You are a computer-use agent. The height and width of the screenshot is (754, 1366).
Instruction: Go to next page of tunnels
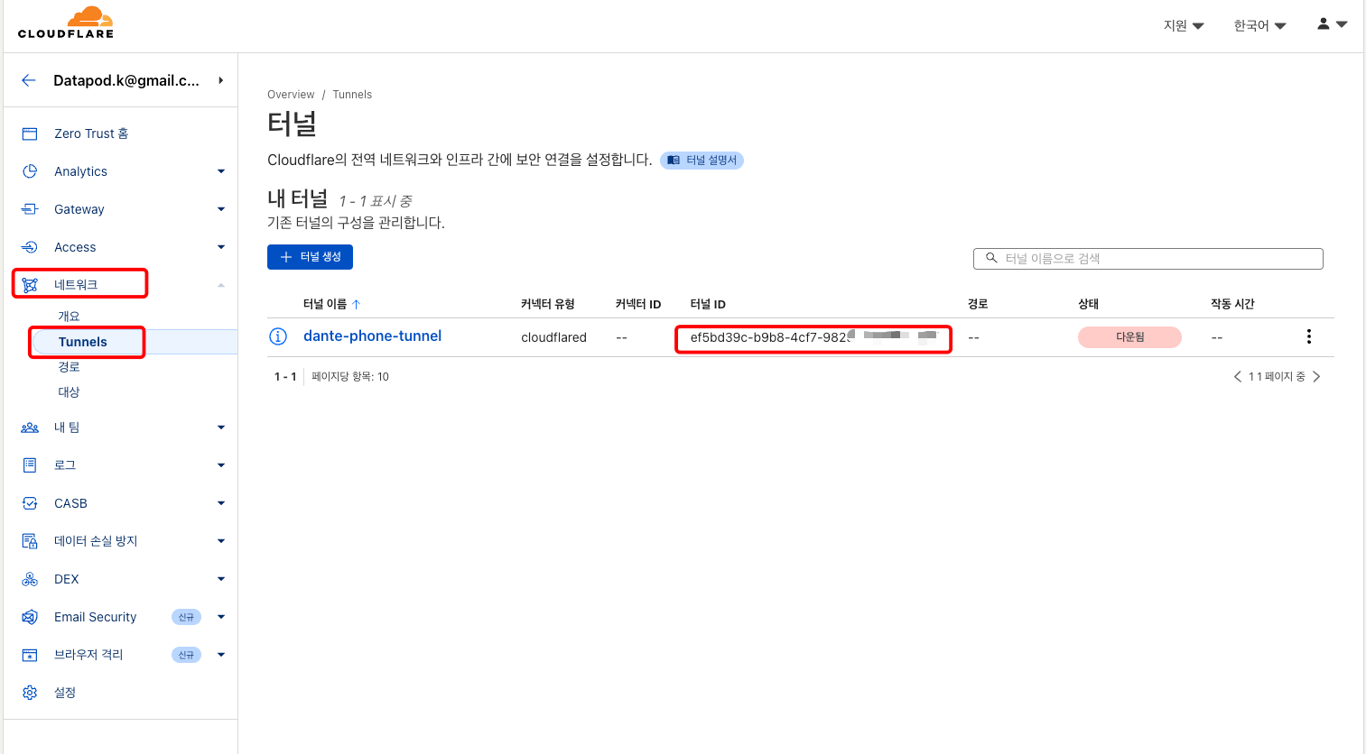coord(1317,377)
